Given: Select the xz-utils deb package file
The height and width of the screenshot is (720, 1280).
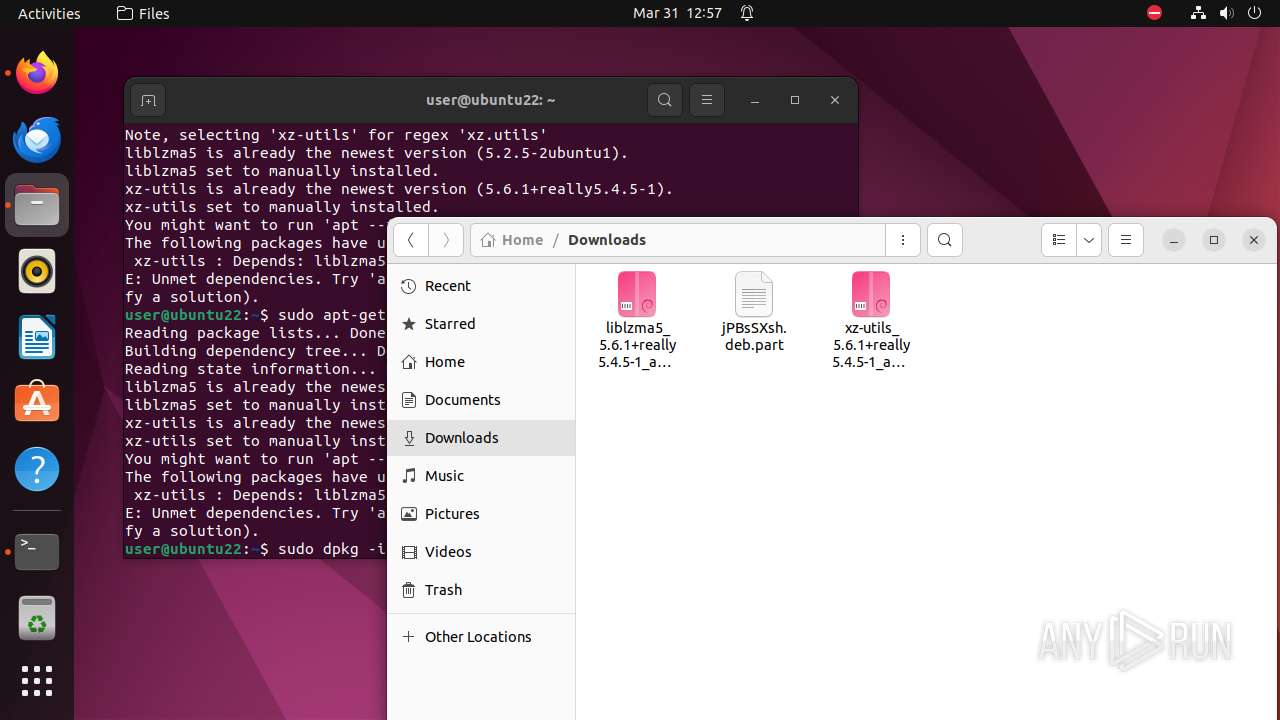Looking at the screenshot, I should (x=871, y=320).
